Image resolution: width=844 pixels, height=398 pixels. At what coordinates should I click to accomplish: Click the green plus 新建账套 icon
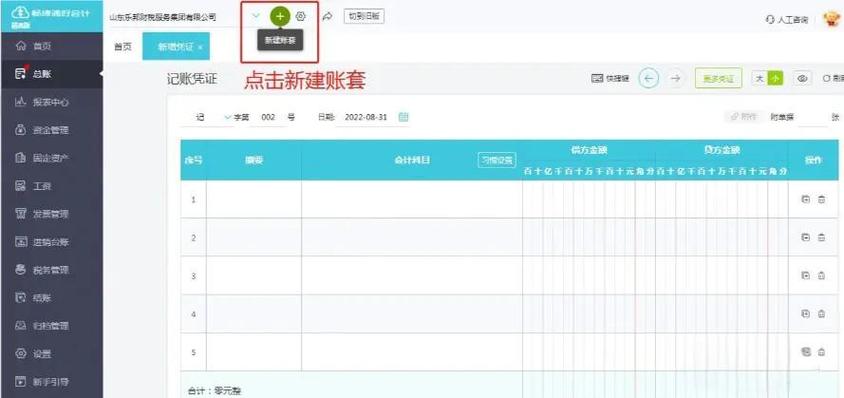(280, 16)
